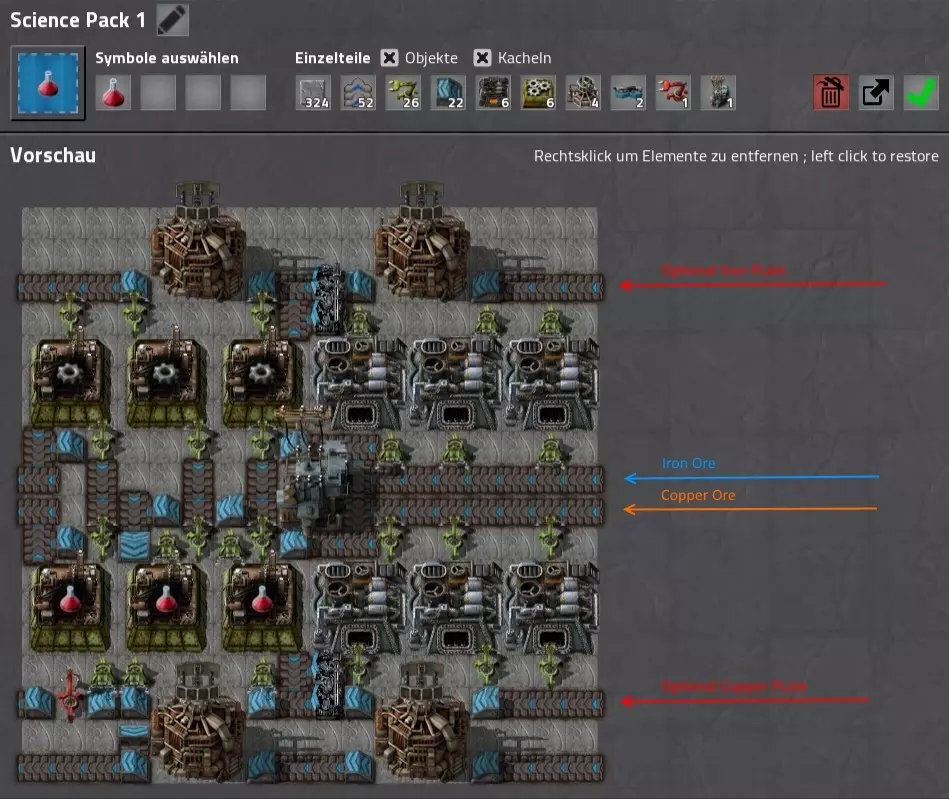
Task: Click the bottom-right brown machine in preview
Action: (x=422, y=723)
